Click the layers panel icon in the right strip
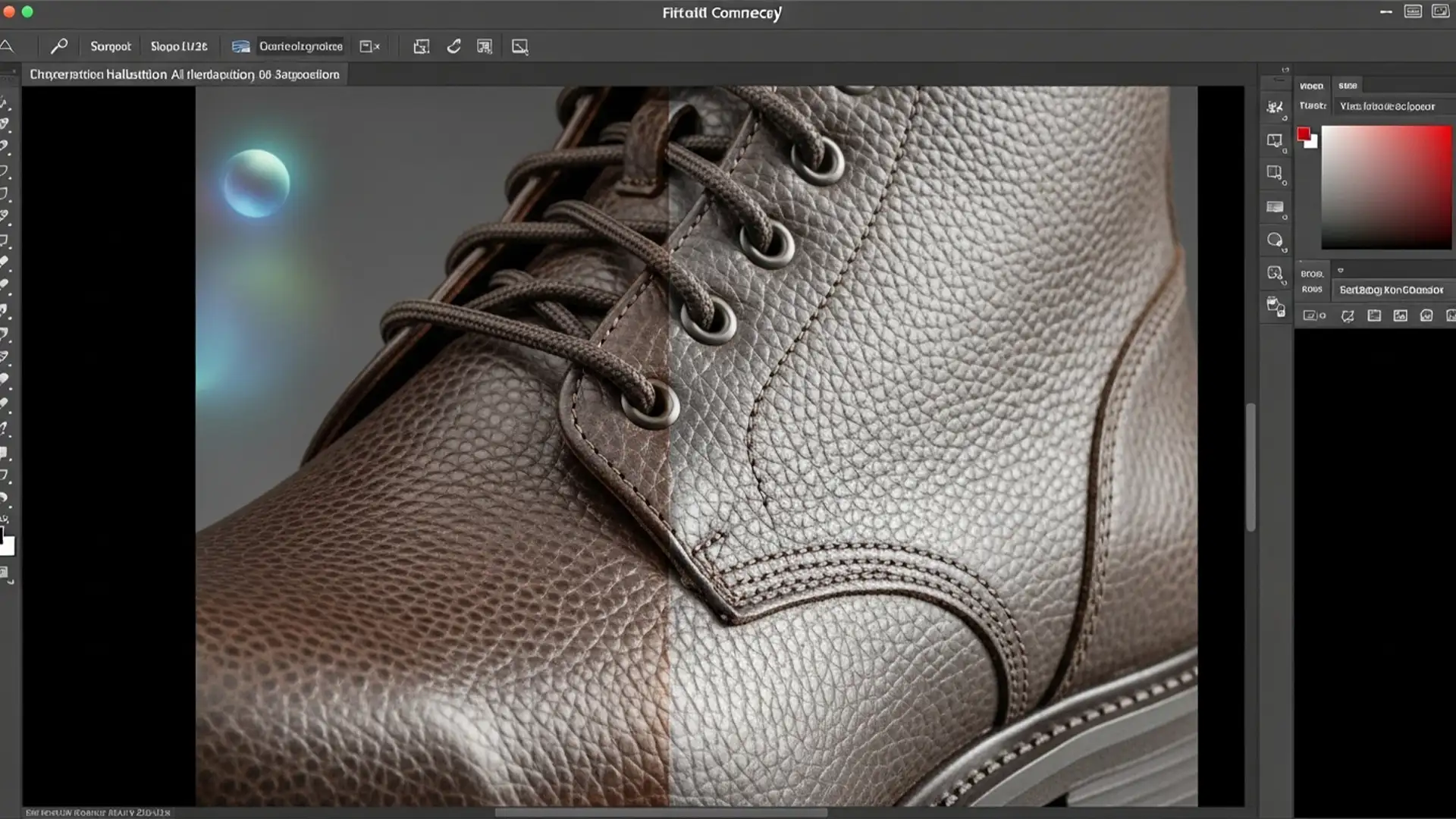The width and height of the screenshot is (1456, 819). [x=1276, y=206]
